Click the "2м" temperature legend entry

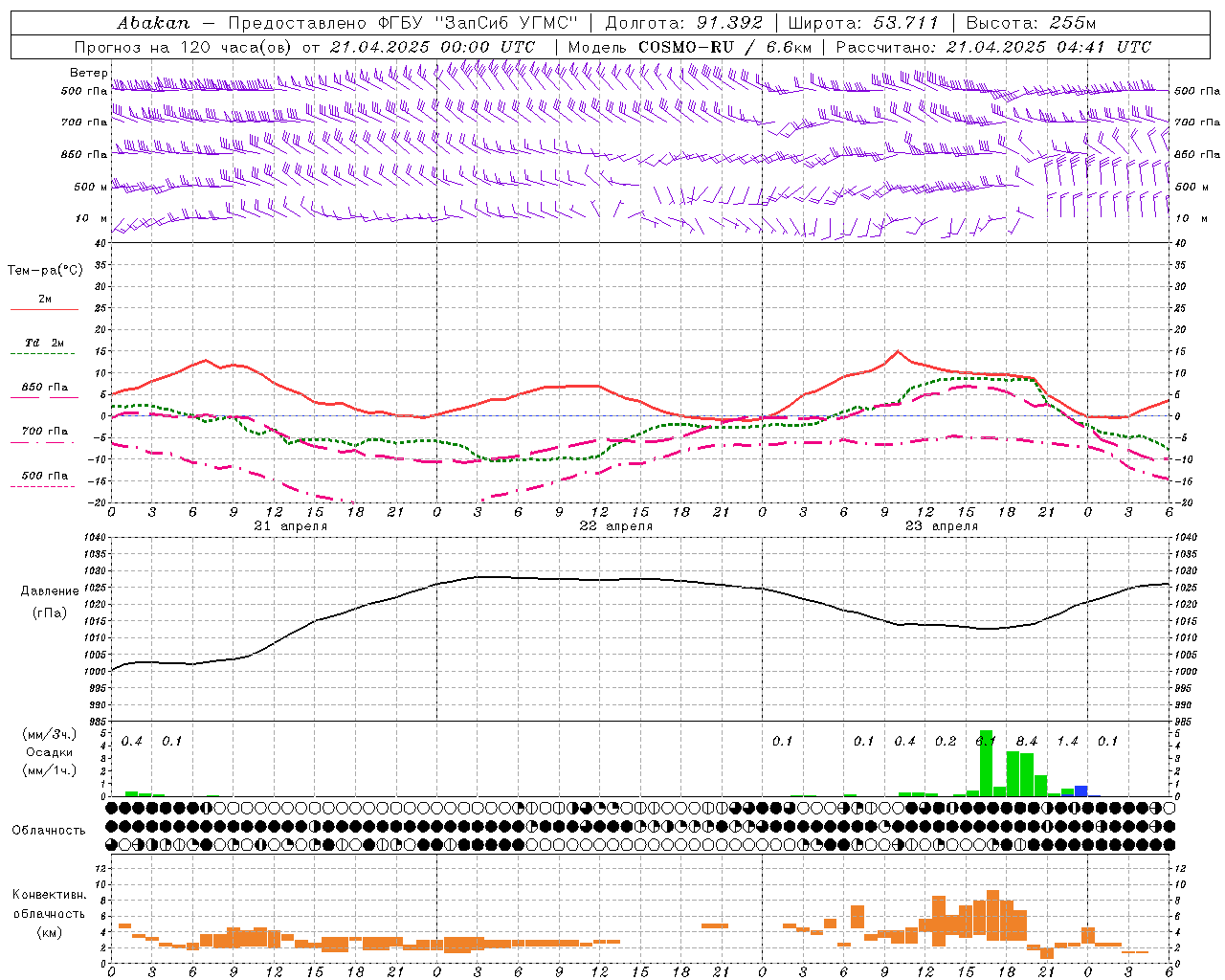pyautogui.click(x=45, y=299)
